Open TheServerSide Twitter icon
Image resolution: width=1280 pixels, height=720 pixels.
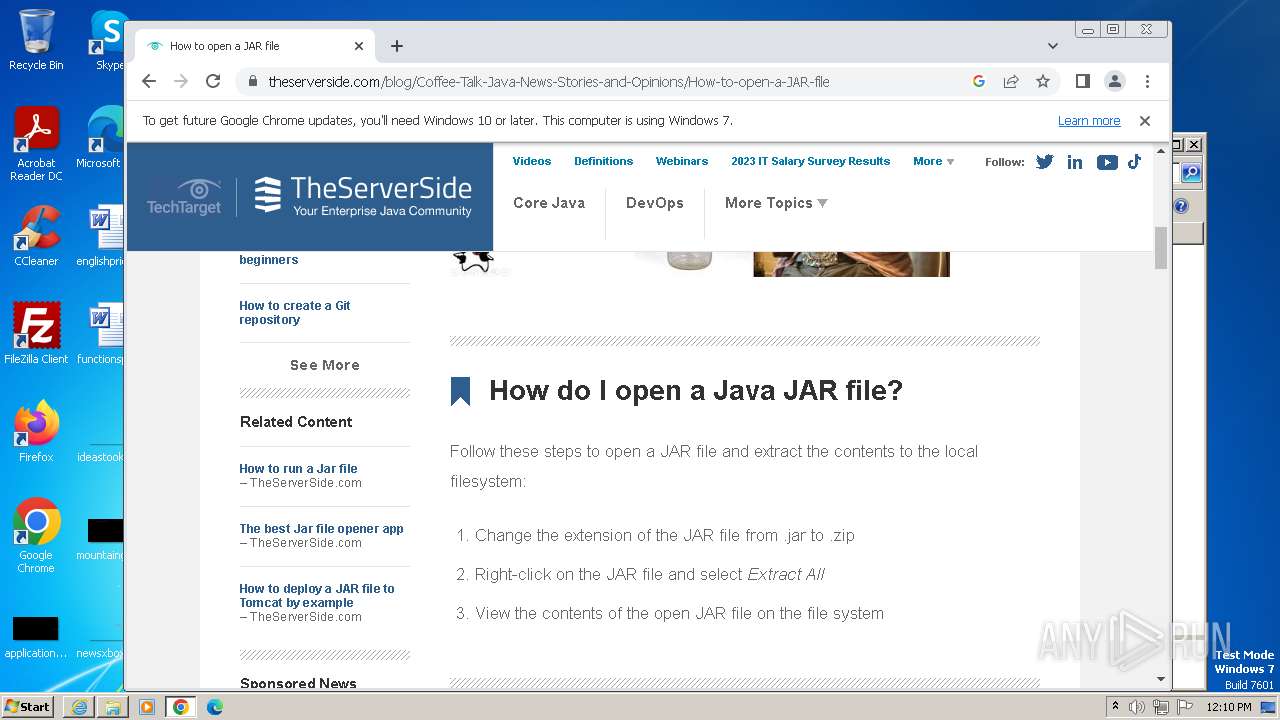[x=1045, y=162]
